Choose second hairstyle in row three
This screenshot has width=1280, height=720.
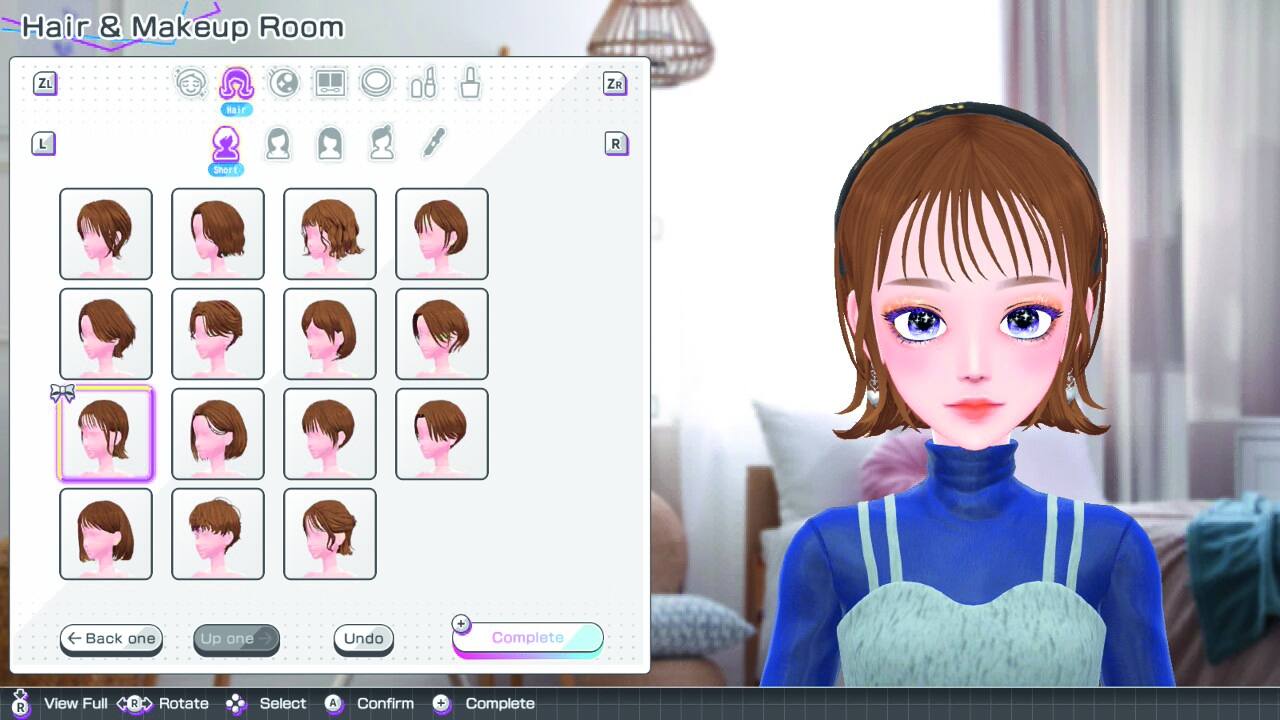pos(218,434)
